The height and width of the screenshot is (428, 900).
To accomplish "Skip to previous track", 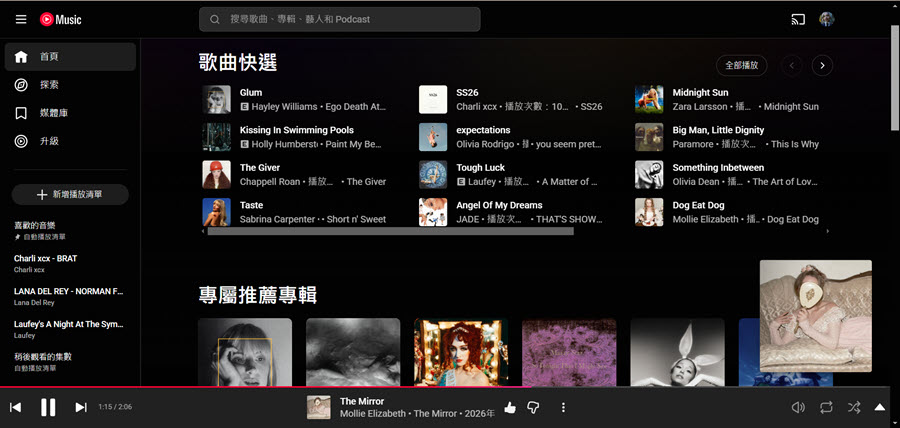I will point(16,407).
